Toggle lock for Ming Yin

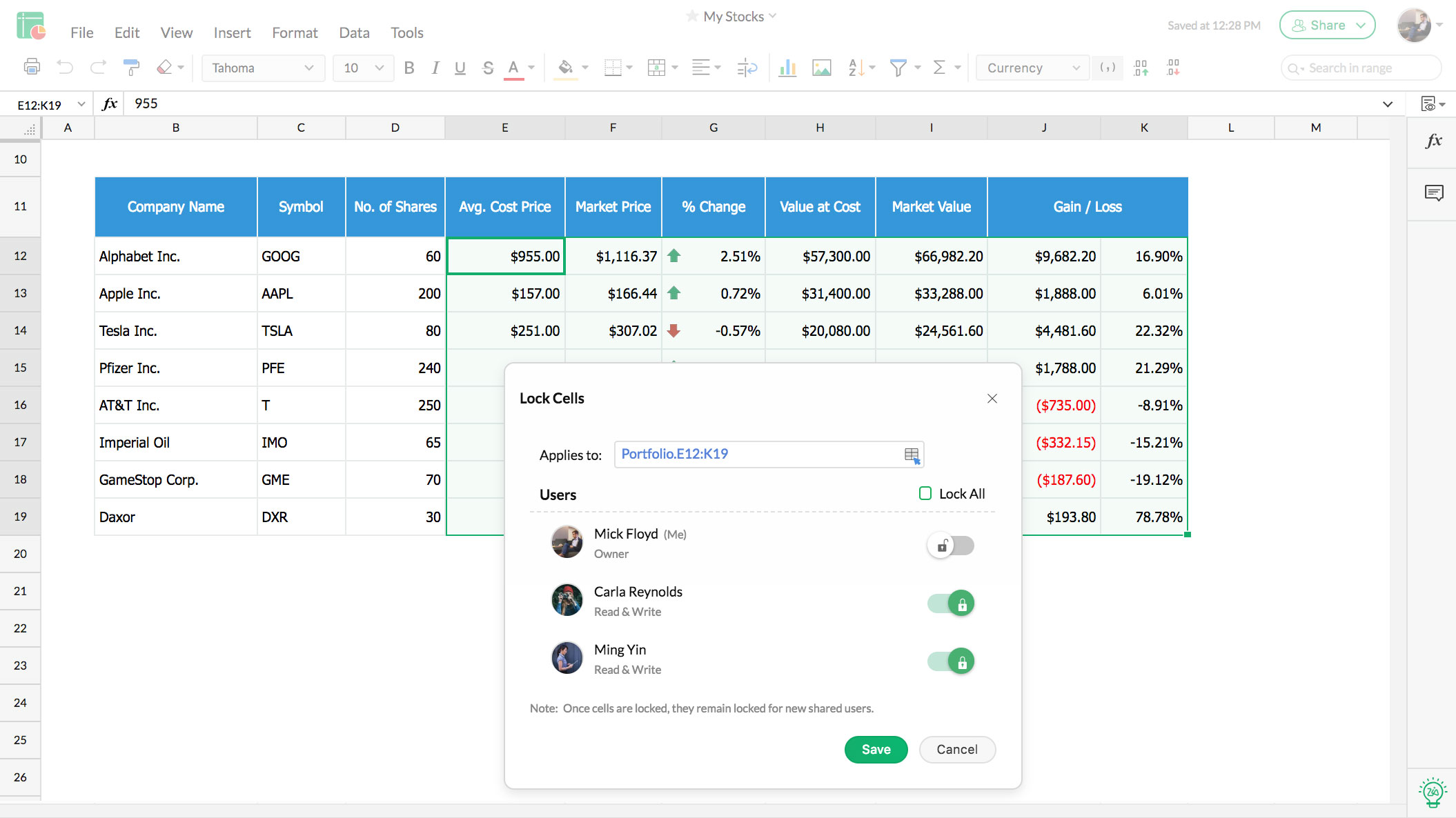(951, 660)
